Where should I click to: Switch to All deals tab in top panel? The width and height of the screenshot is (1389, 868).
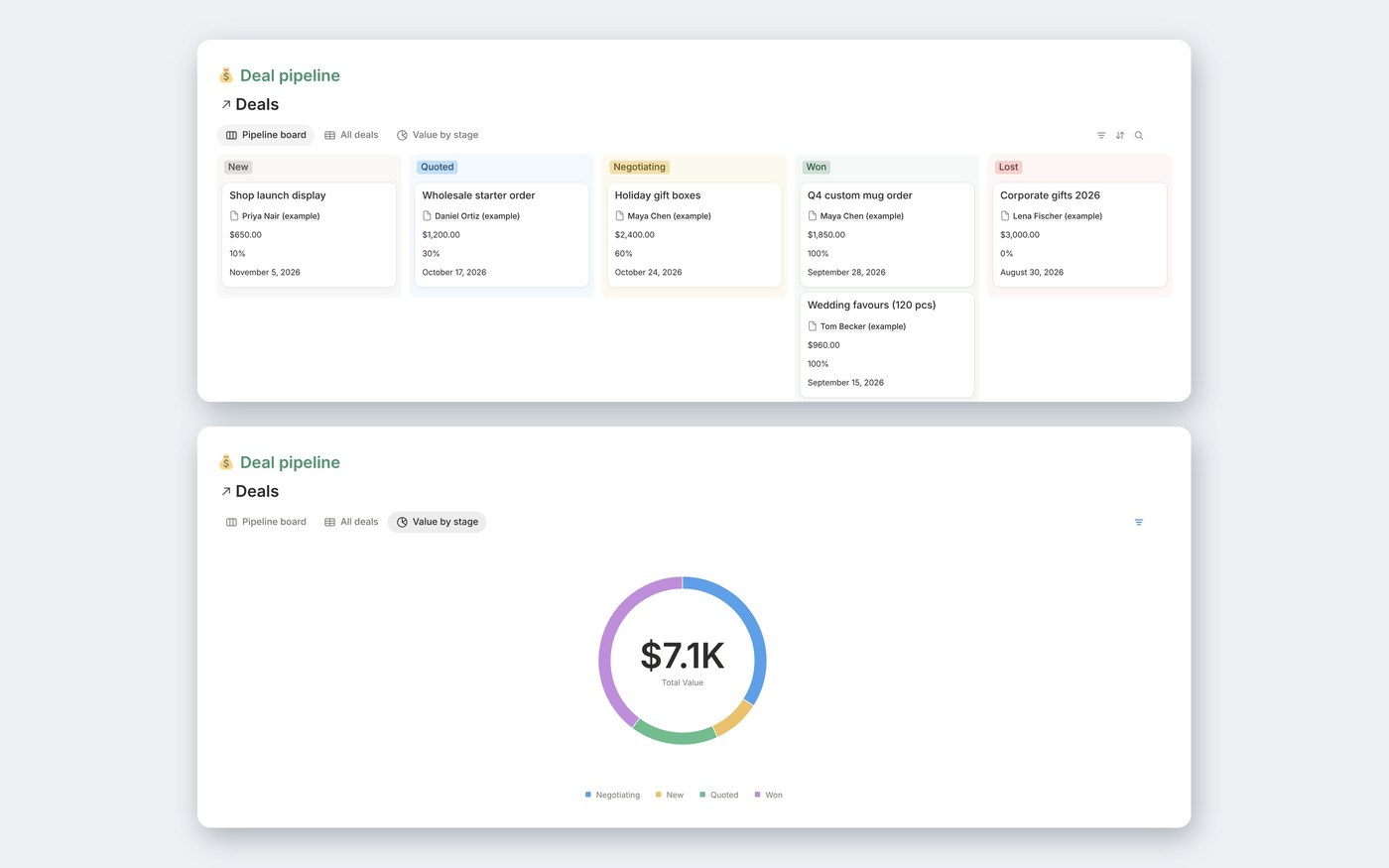coord(351,135)
